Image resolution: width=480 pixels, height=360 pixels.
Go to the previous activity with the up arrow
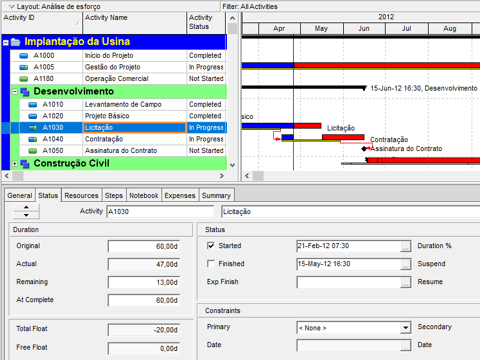pyautogui.click(x=26, y=208)
